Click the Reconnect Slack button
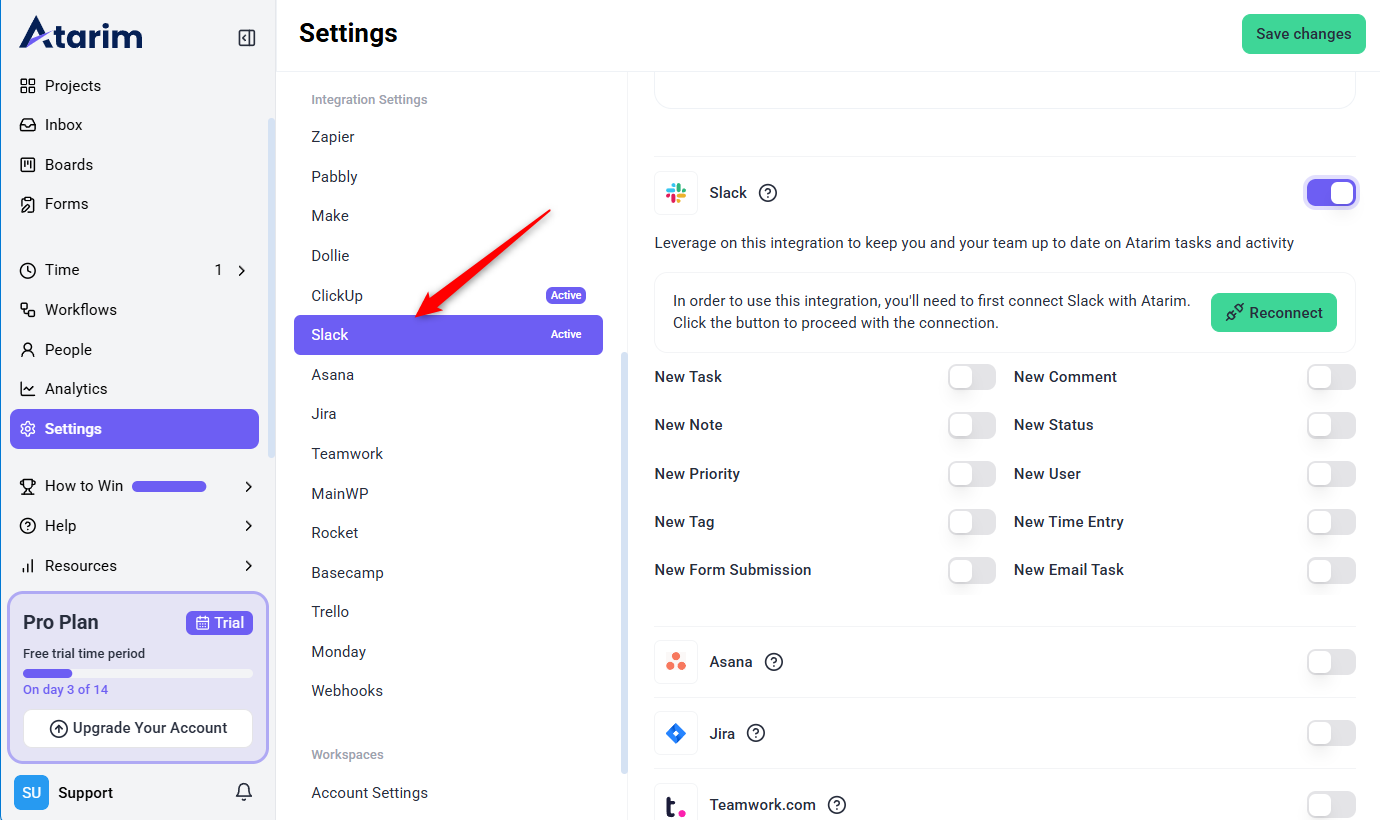Screen dimensions: 1380x820 (1273, 313)
